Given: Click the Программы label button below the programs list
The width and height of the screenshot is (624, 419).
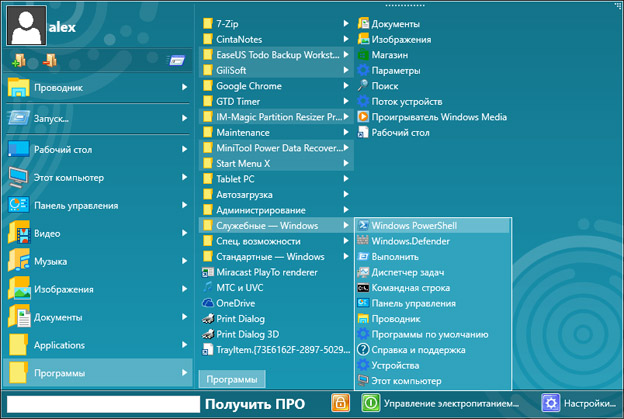Looking at the screenshot, I should click(232, 380).
